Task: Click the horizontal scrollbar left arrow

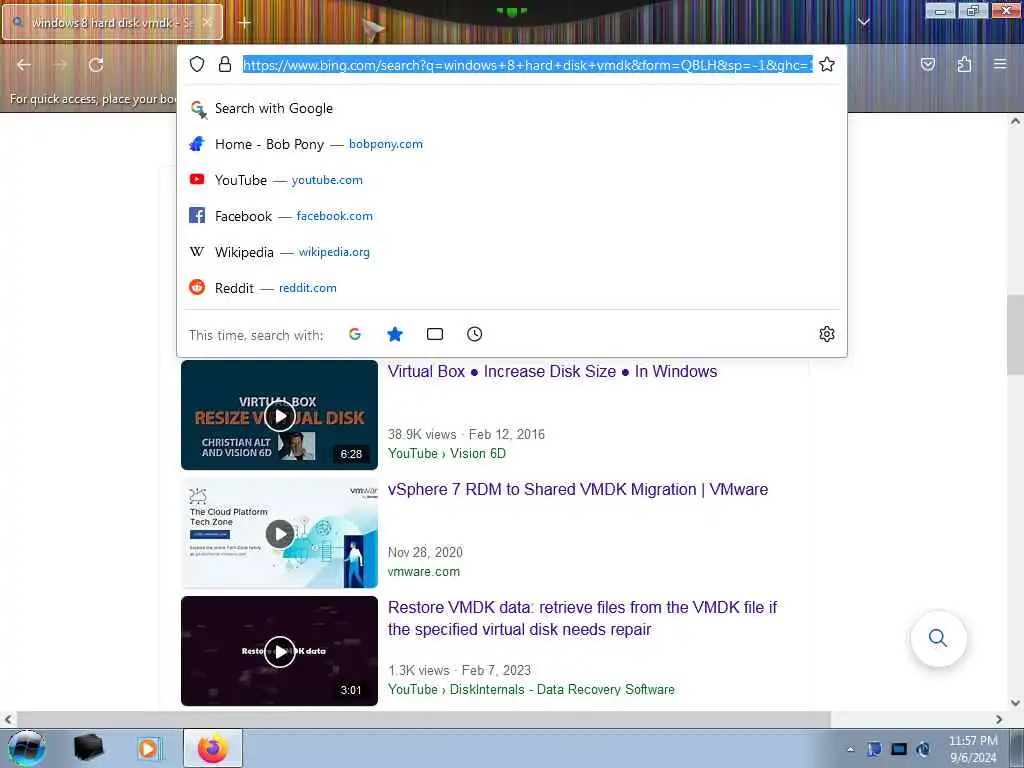Action: coord(8,720)
